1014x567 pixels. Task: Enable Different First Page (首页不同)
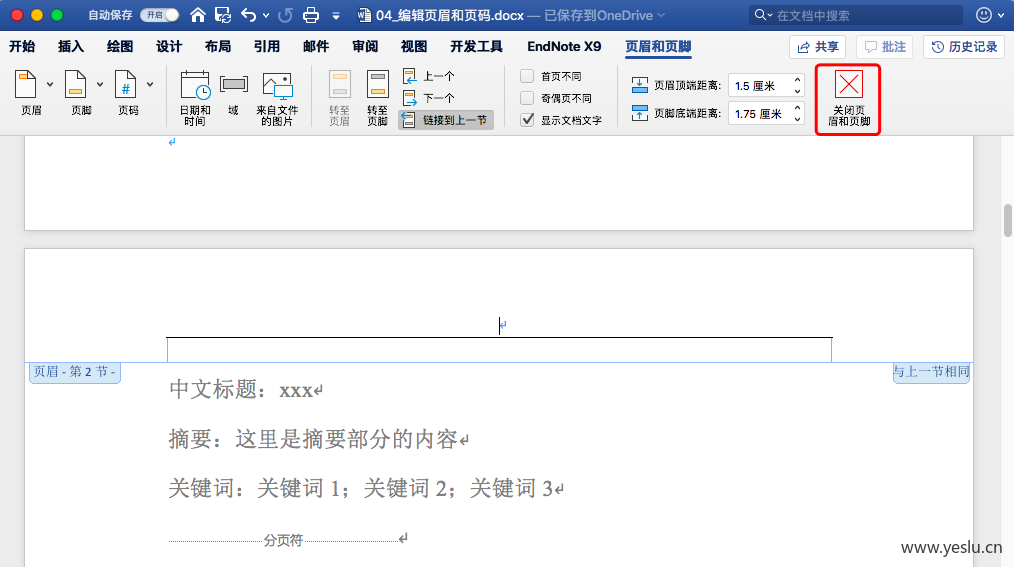coord(527,76)
